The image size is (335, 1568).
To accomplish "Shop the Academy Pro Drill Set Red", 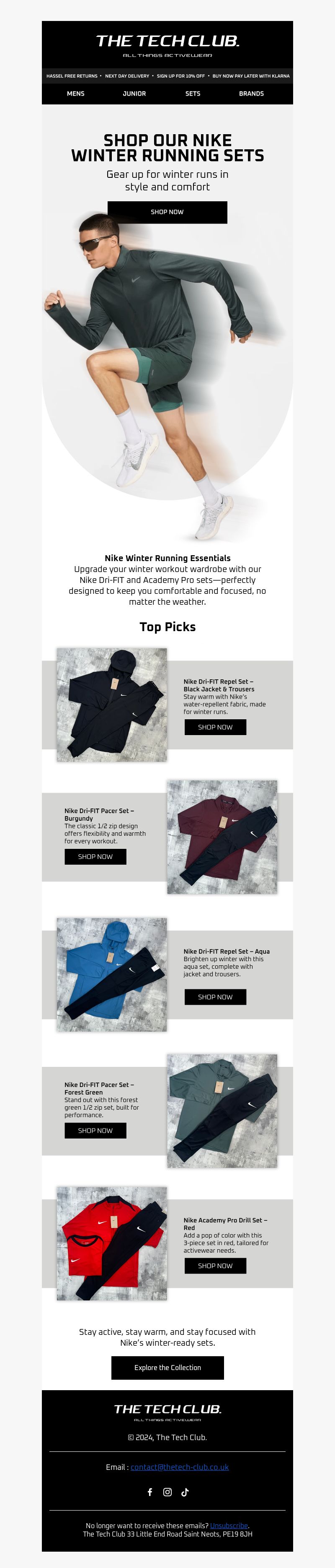I will tap(215, 1266).
